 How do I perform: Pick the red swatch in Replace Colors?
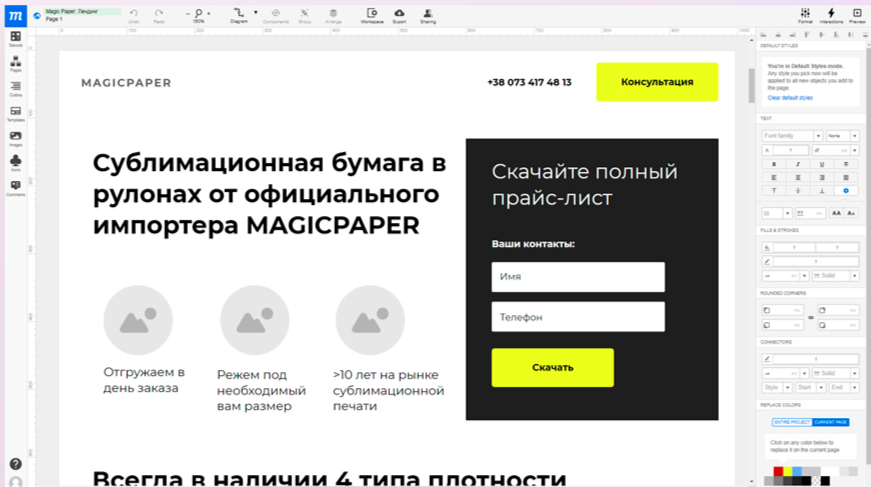[779, 471]
